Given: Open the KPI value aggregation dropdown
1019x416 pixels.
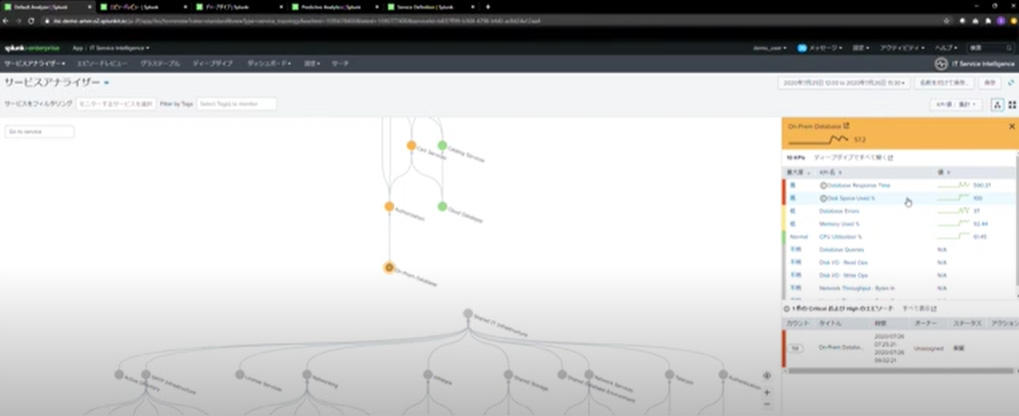Looking at the screenshot, I should click(956, 104).
